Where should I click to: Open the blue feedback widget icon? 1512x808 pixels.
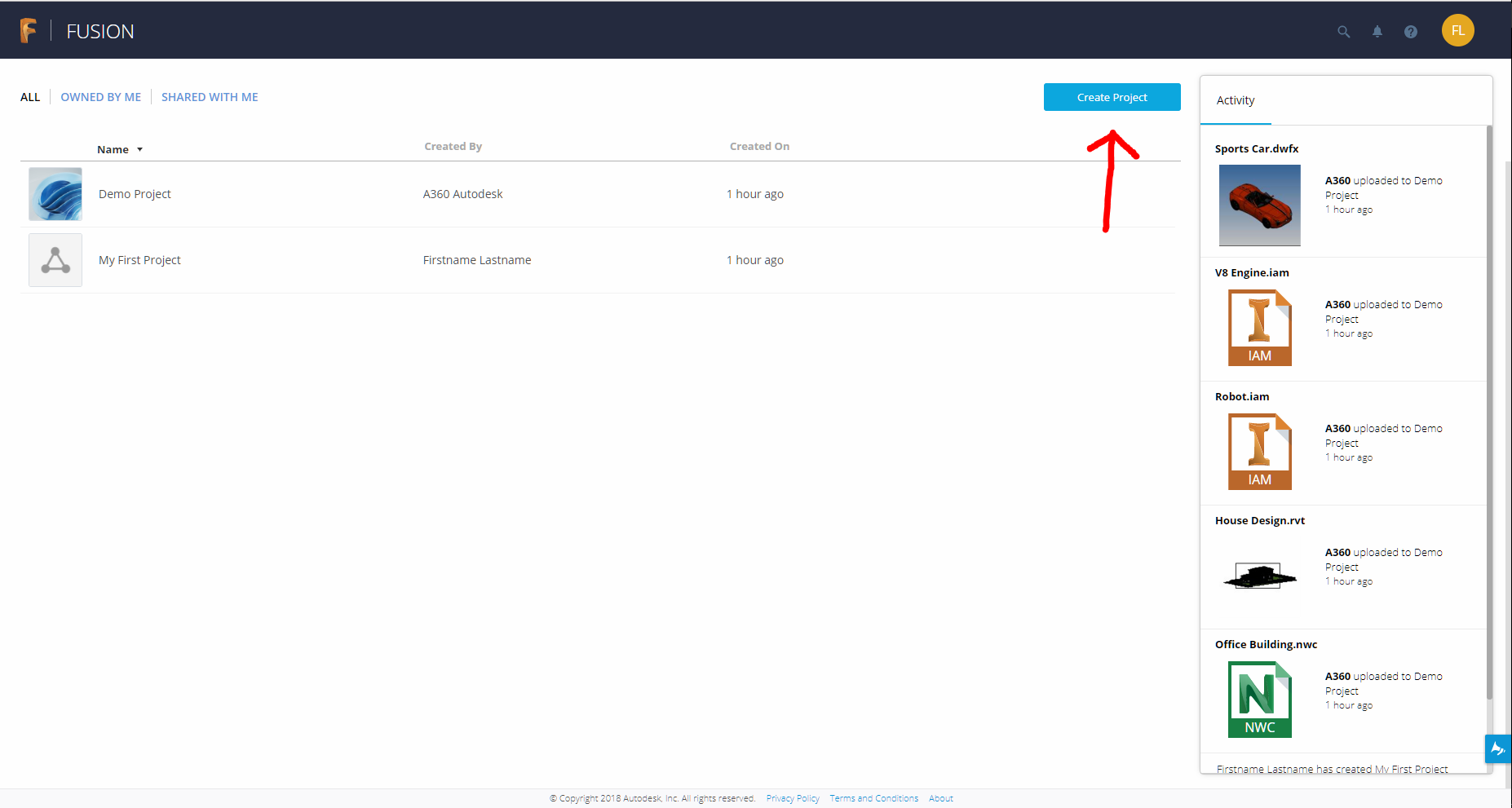coord(1497,748)
